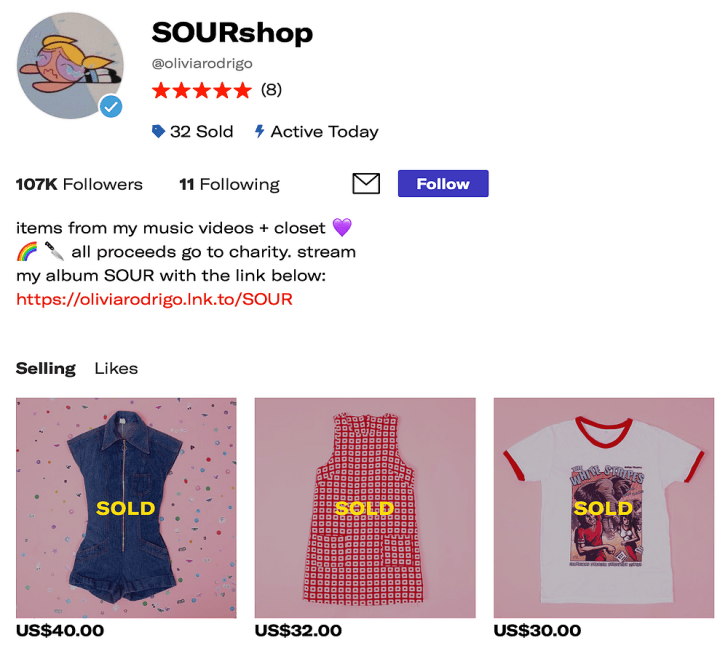Click the blue verified checkmark badge
728x648 pixels.
point(111,107)
